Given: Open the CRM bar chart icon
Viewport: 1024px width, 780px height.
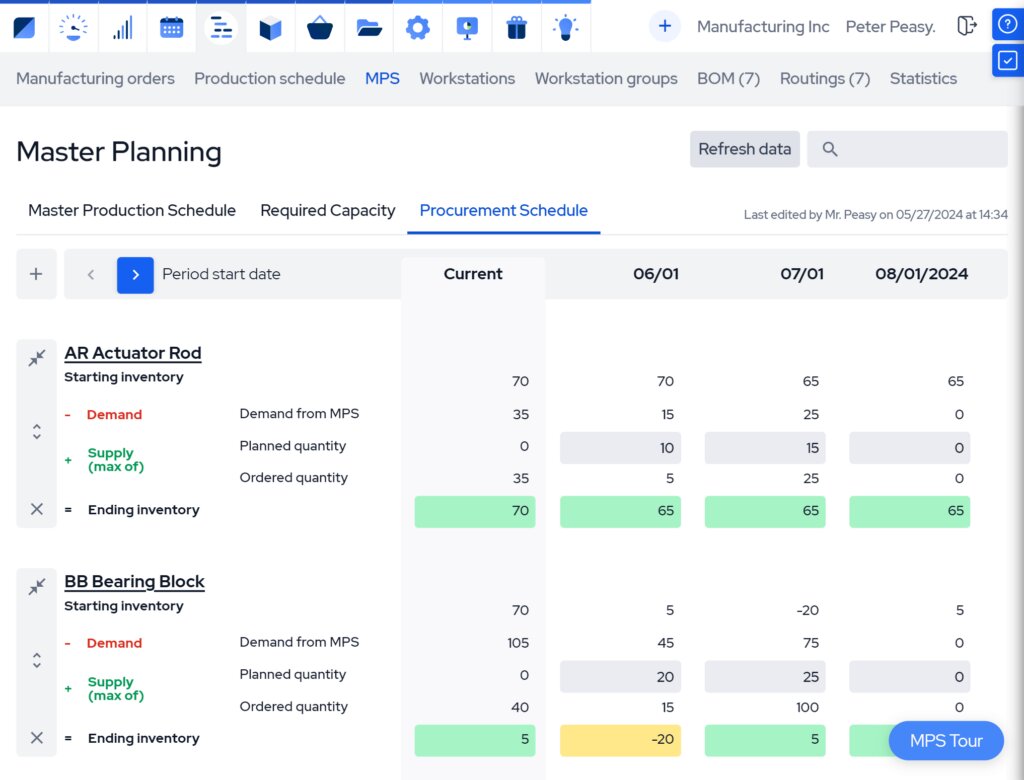Looking at the screenshot, I should click(x=122, y=28).
